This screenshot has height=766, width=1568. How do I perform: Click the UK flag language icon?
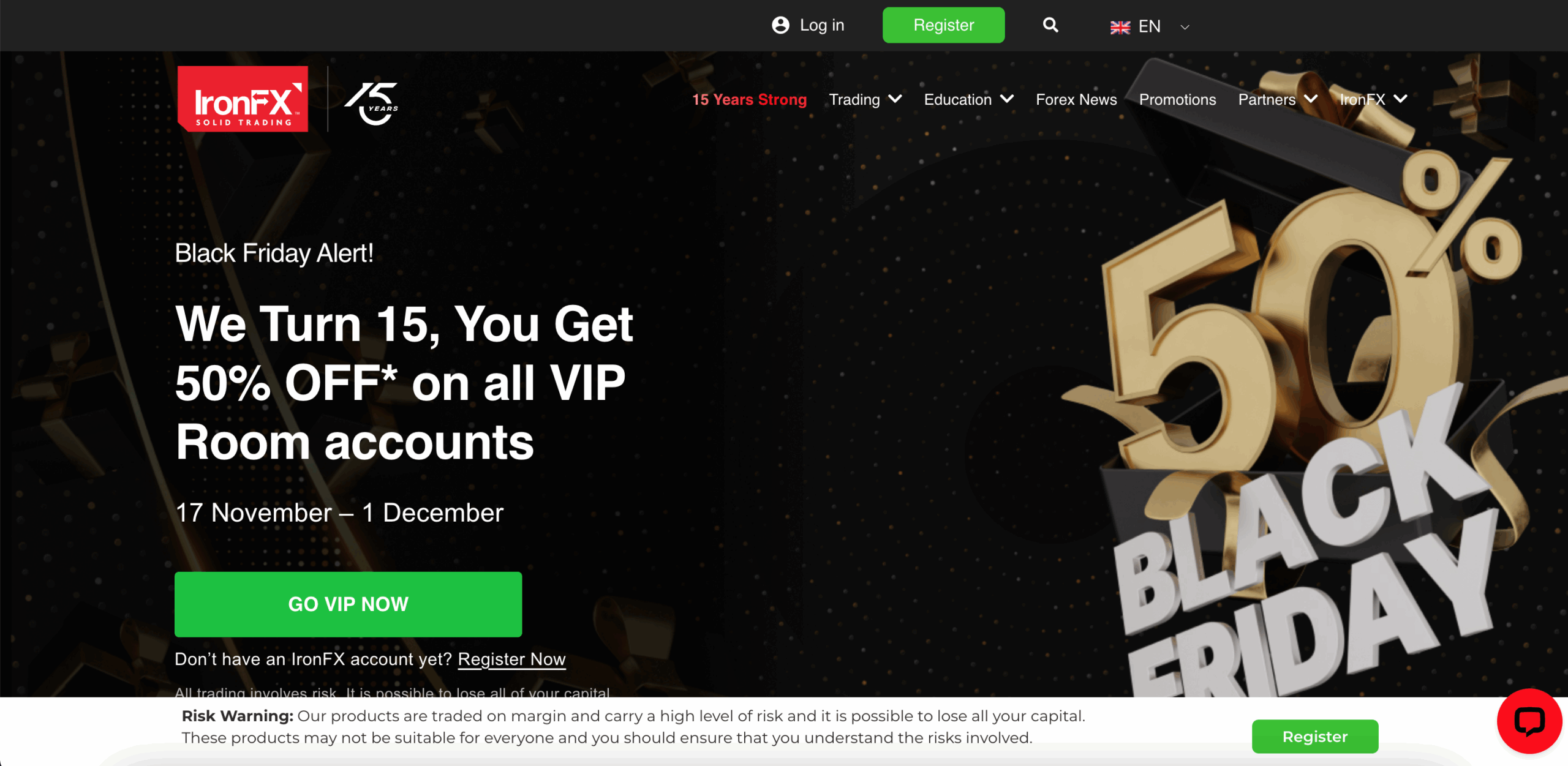tap(1120, 27)
